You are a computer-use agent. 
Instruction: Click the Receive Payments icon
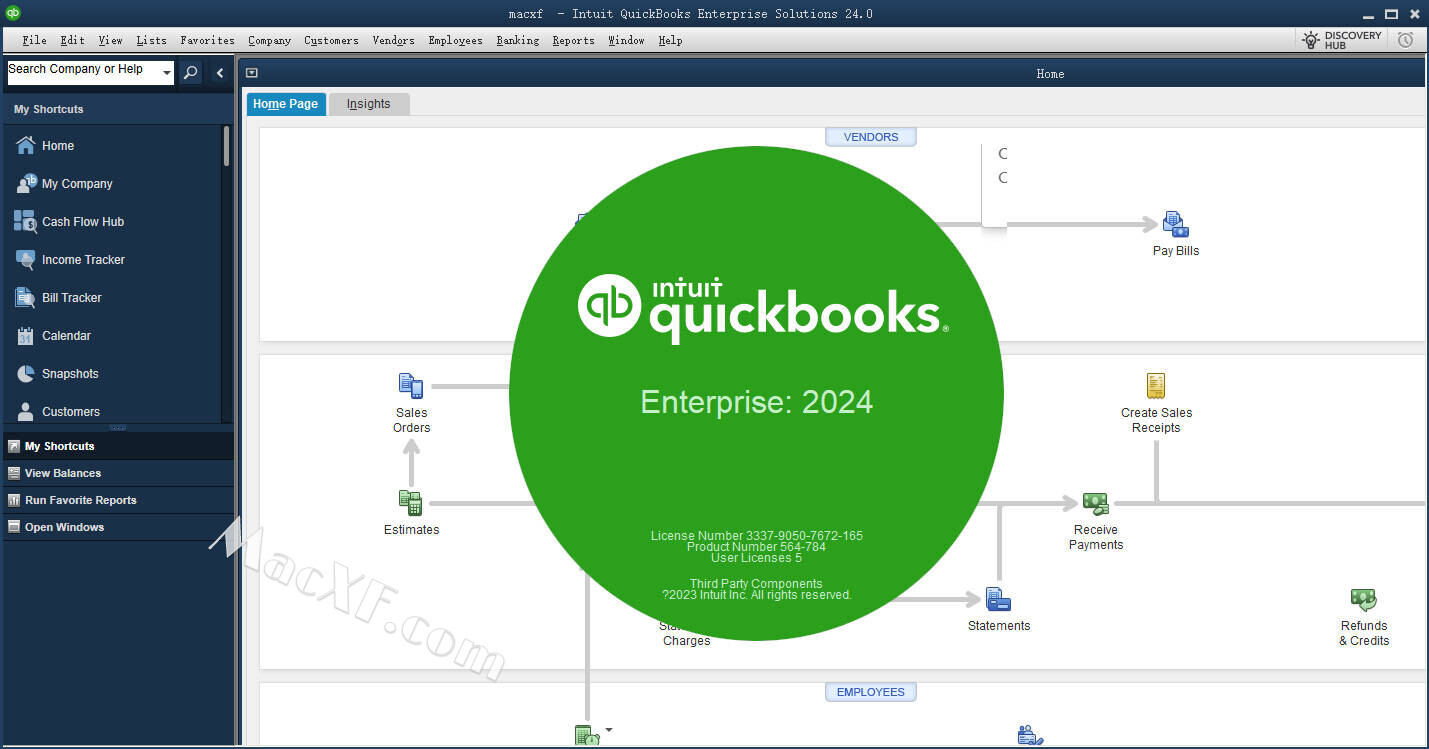pos(1095,504)
